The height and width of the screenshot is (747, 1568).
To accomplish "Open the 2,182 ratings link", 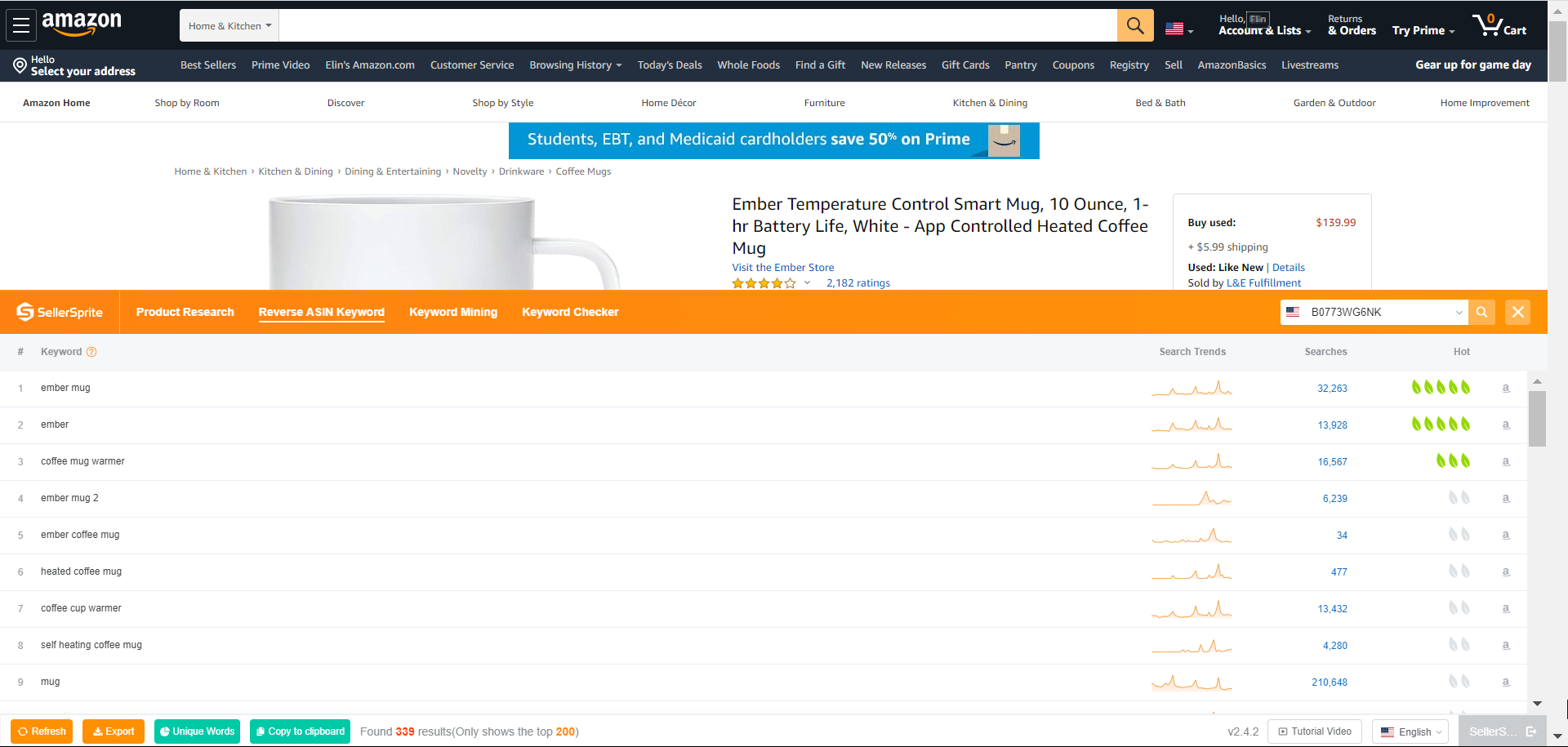I will coord(858,283).
